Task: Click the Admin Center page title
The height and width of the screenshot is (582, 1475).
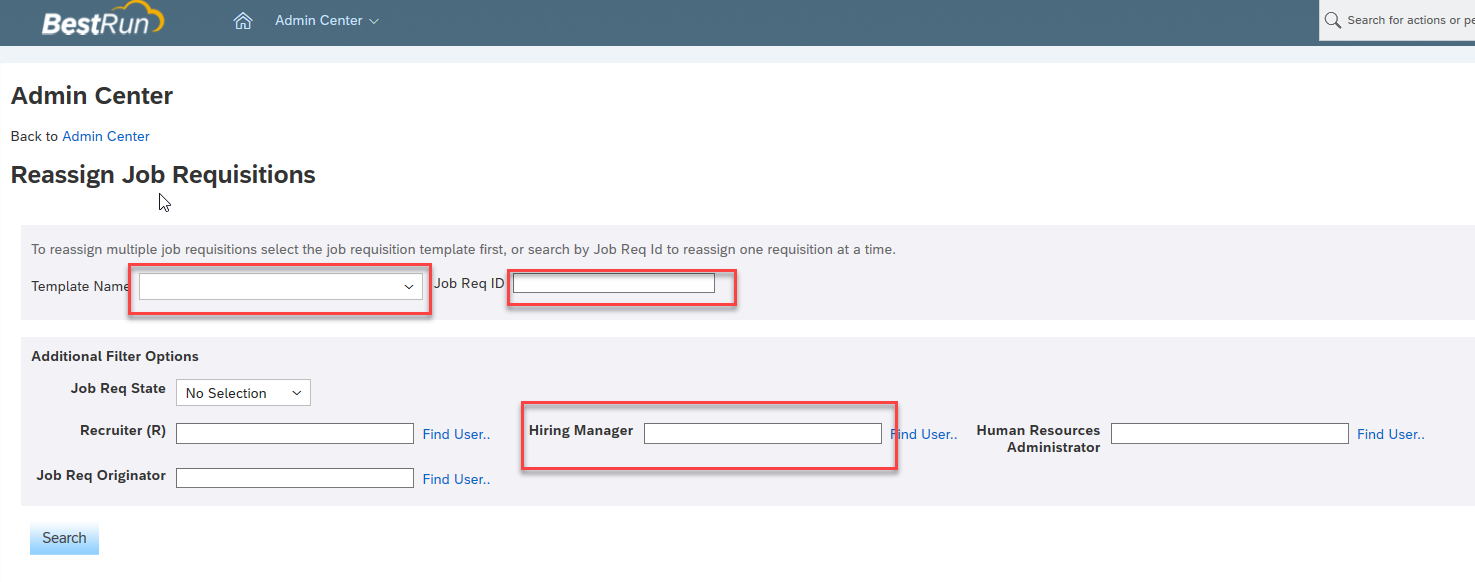Action: 92,96
